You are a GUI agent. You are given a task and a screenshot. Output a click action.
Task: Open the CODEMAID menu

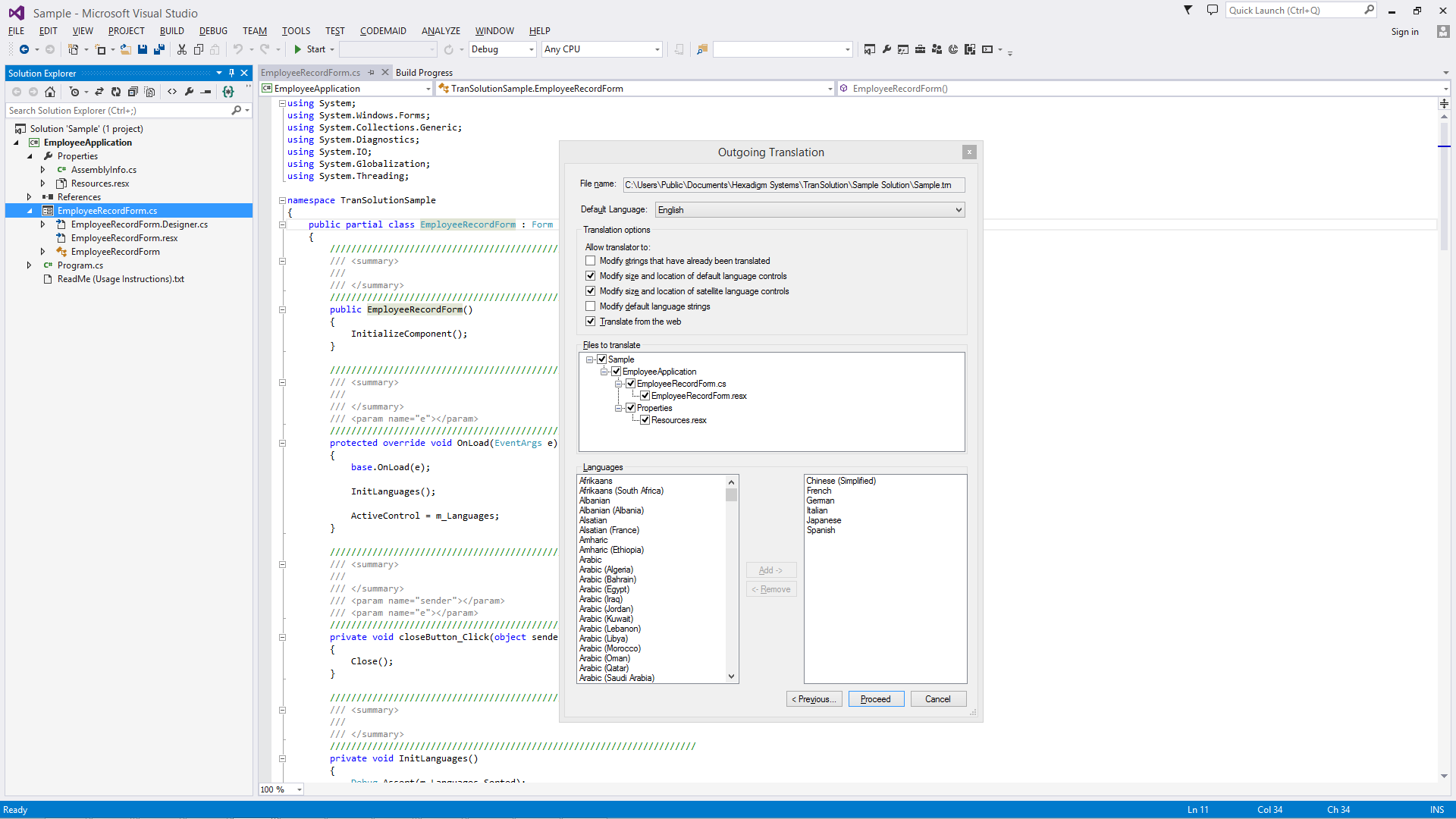(383, 31)
